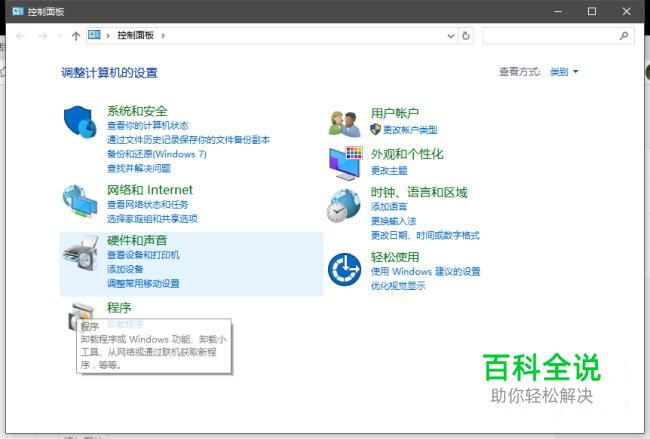Open 选择家庭组和共享选项 link
This screenshot has width=650, height=439.
(x=152, y=218)
